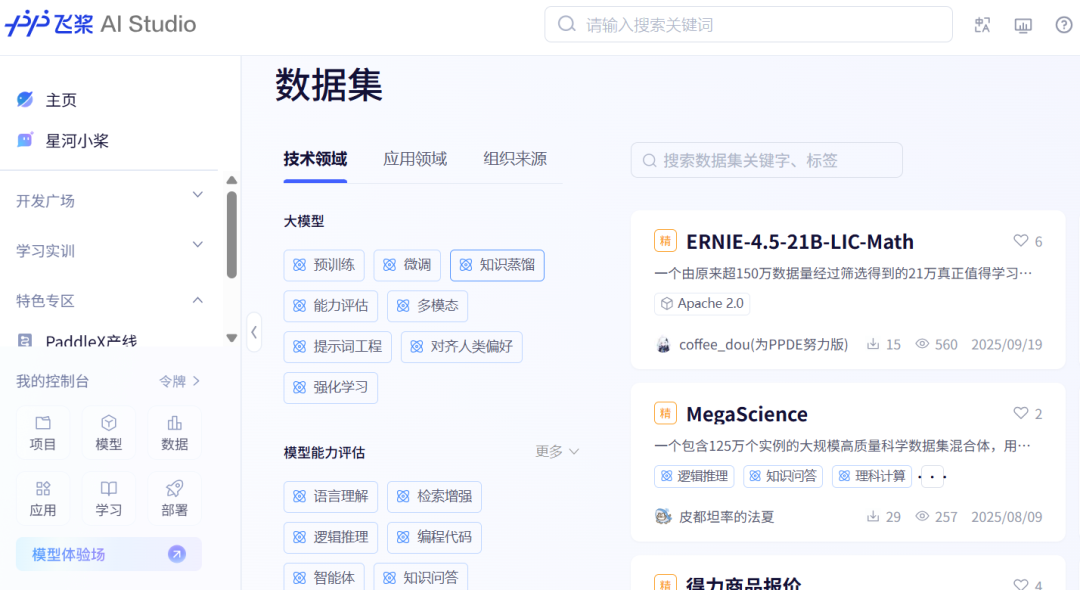Screen dimensions: 1080x590
Task: Open the MegaScience dataset title
Action: point(746,414)
